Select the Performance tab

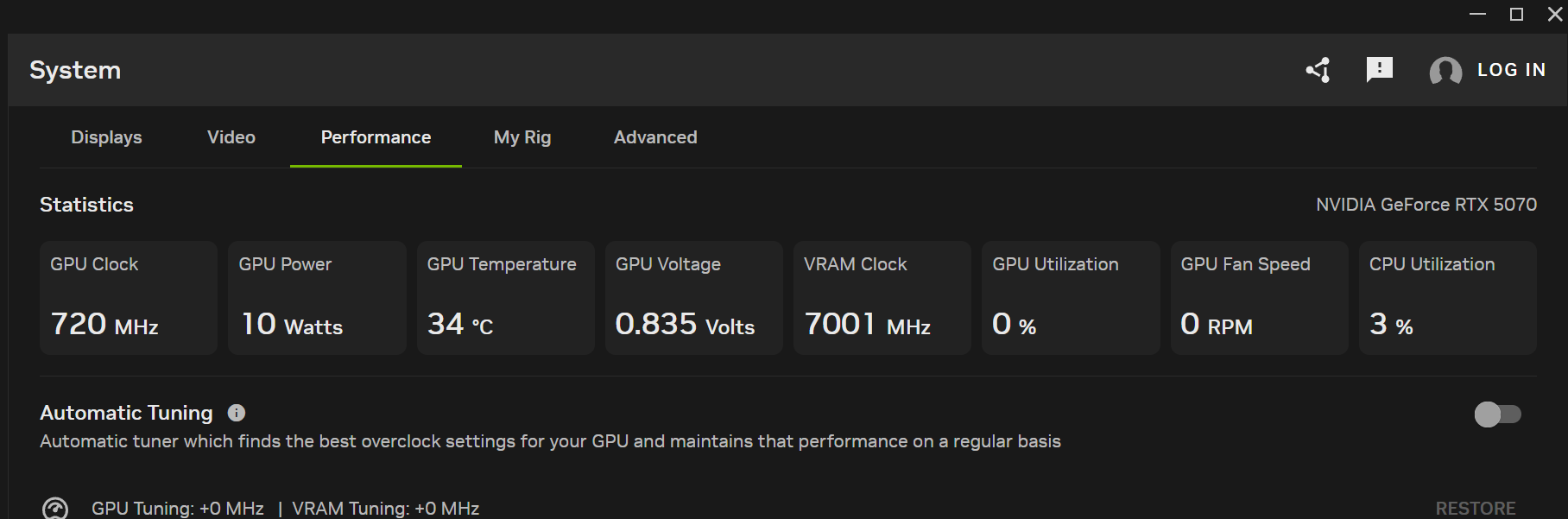pos(376,137)
